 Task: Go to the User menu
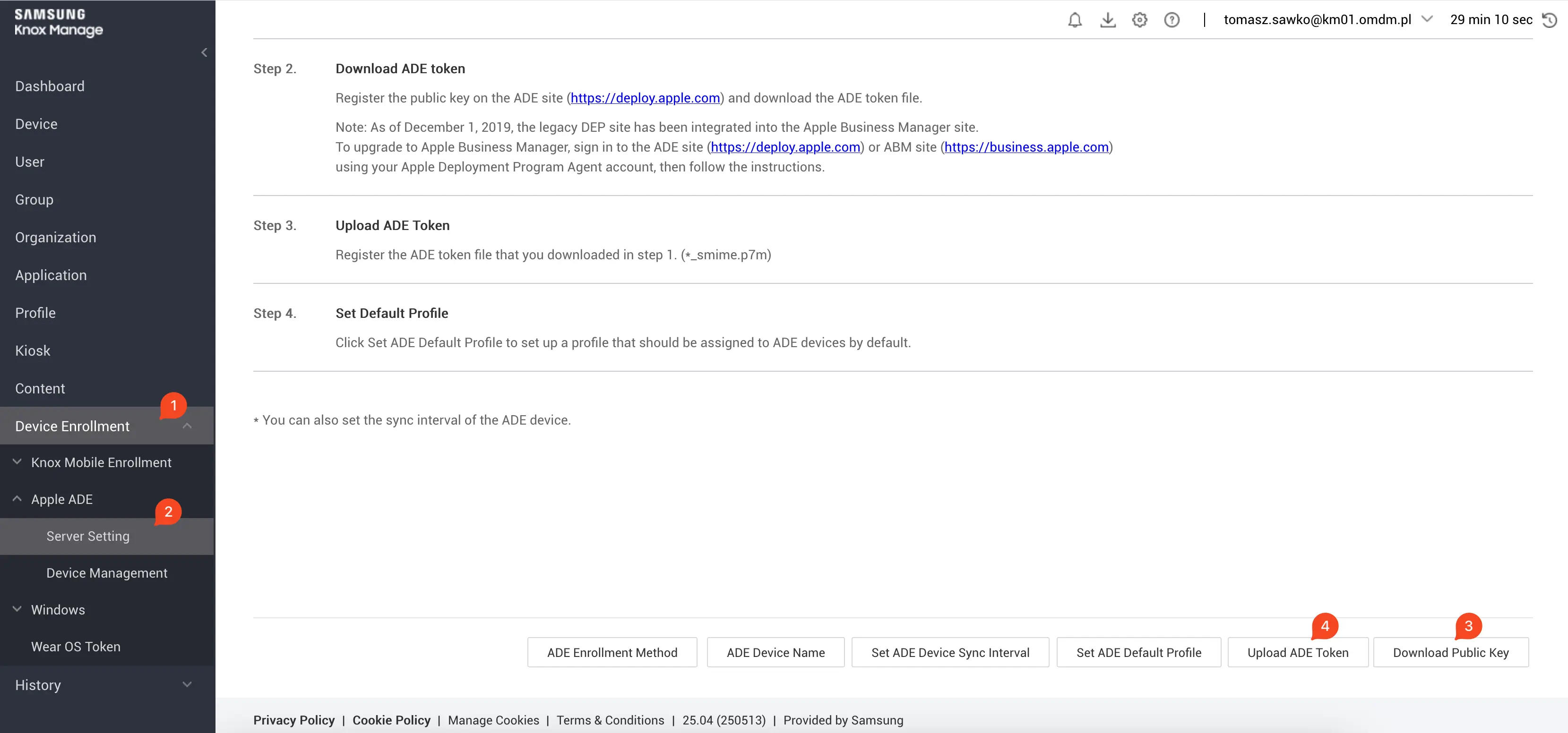30,162
